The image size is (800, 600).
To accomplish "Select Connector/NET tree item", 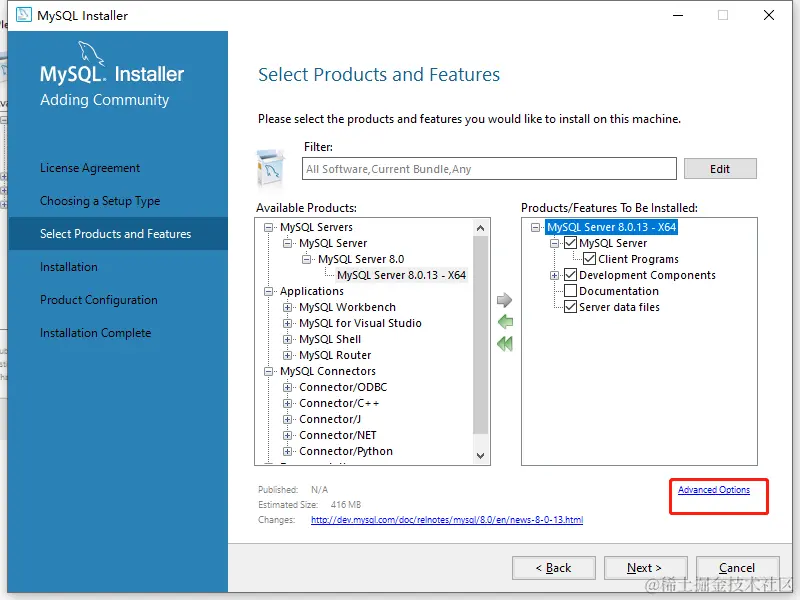I will coord(338,435).
